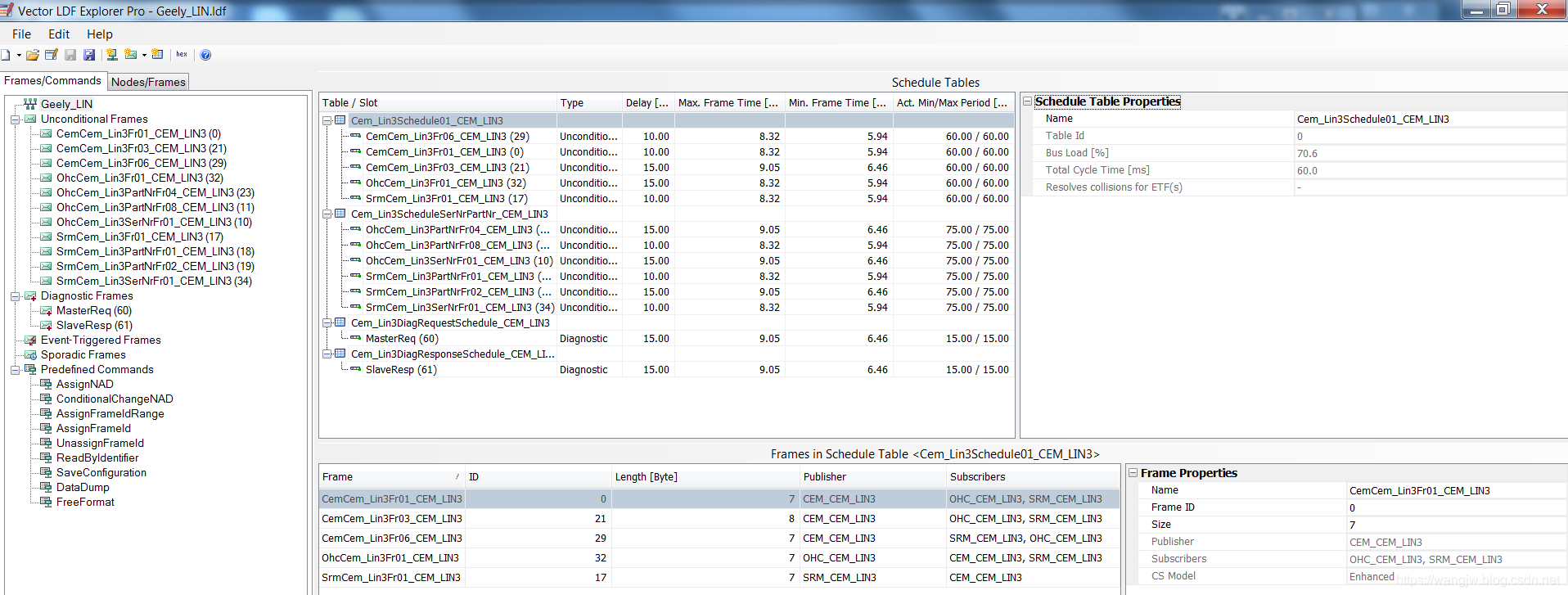Click the Predefined Commands icon
Screen dimensions: 1568x595
(x=30, y=369)
